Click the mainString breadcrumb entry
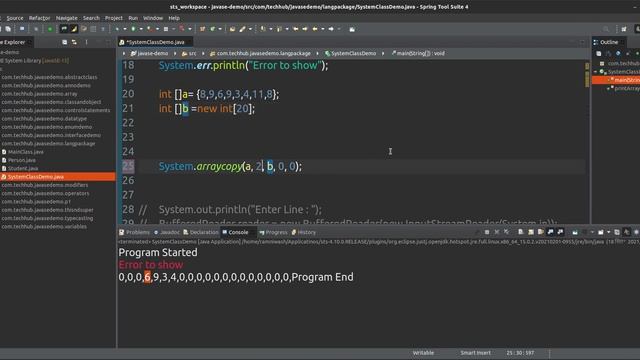The image size is (640, 360). [418, 53]
